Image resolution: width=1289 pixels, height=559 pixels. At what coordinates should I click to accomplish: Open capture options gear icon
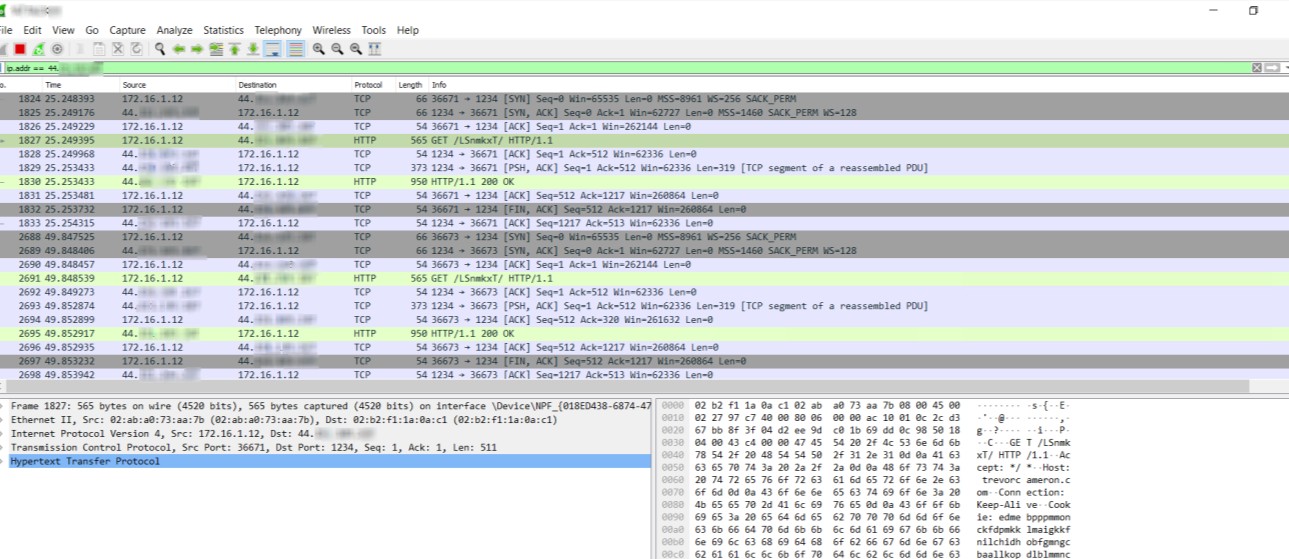(57, 48)
